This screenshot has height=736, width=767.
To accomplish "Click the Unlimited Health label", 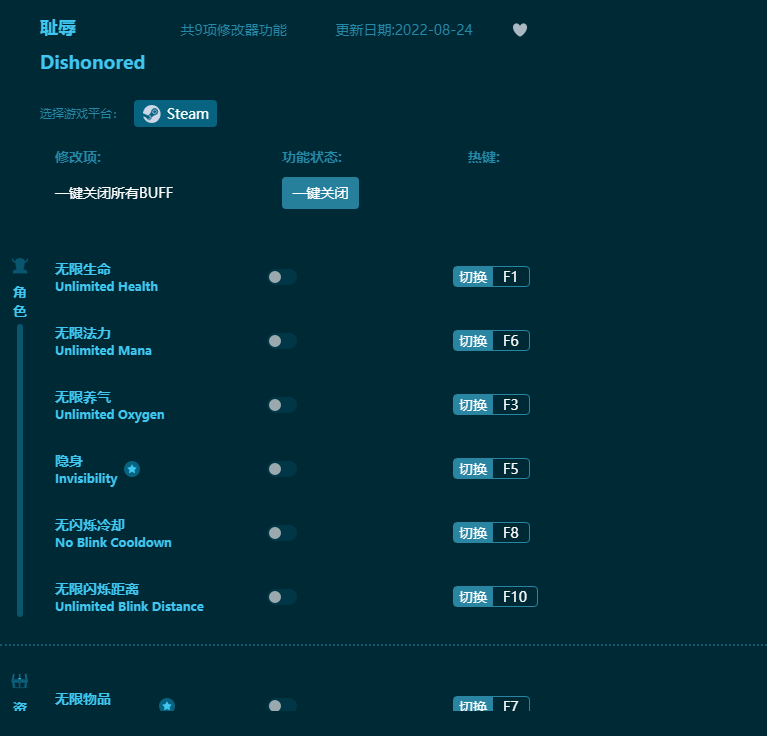I will click(106, 287).
